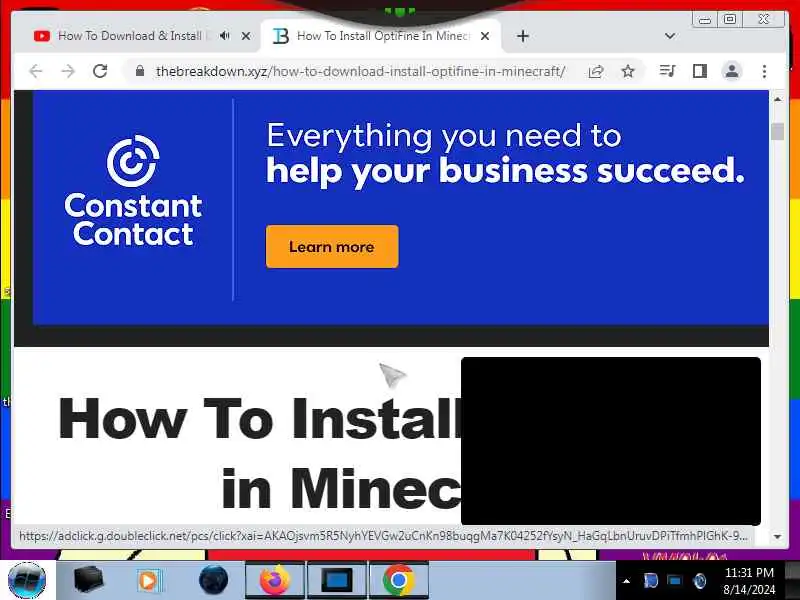The image size is (800, 600).
Task: Go back to the previous page
Action: click(36, 71)
